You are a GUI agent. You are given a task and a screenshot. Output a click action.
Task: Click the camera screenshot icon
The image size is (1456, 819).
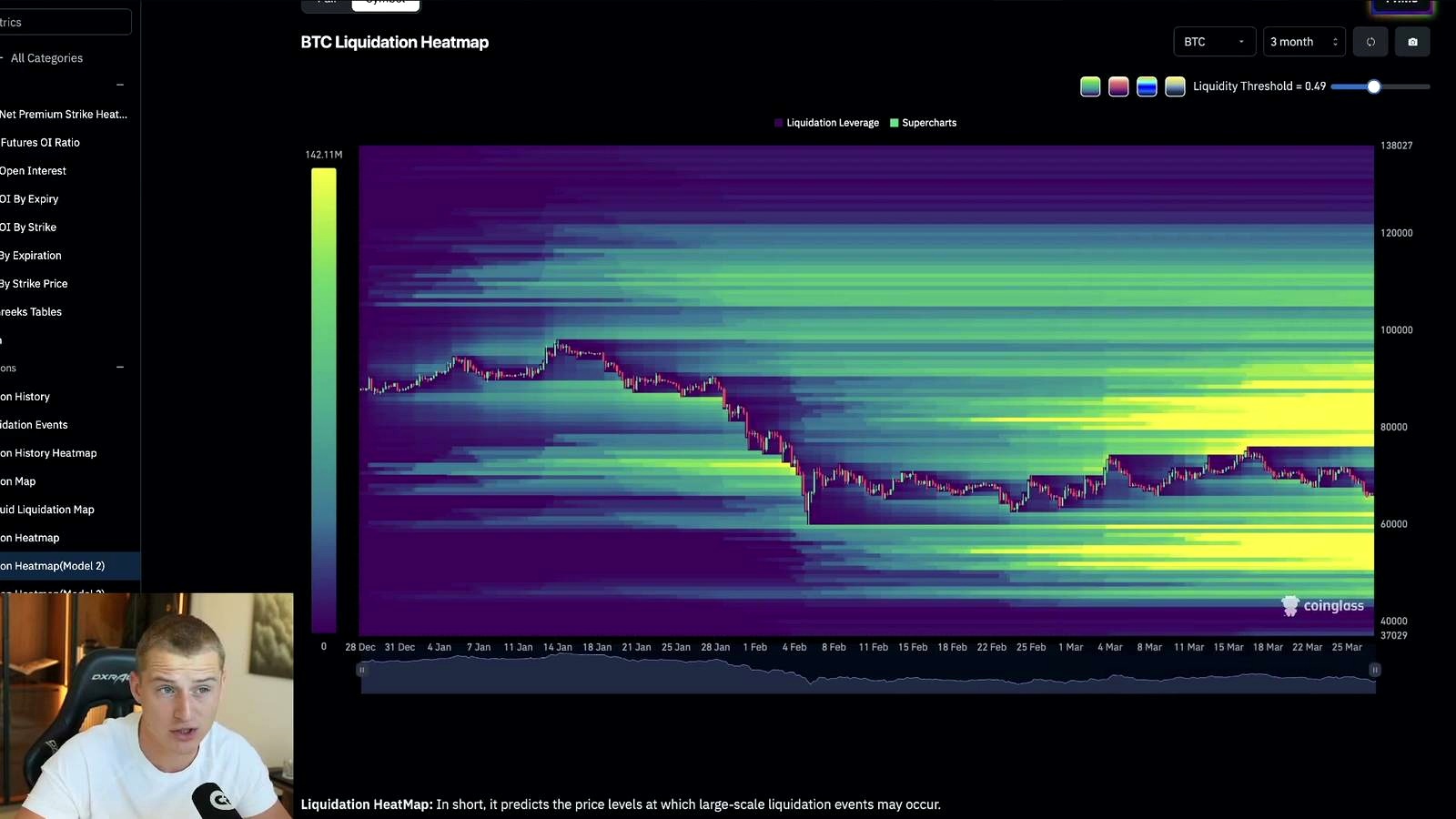[x=1412, y=42]
